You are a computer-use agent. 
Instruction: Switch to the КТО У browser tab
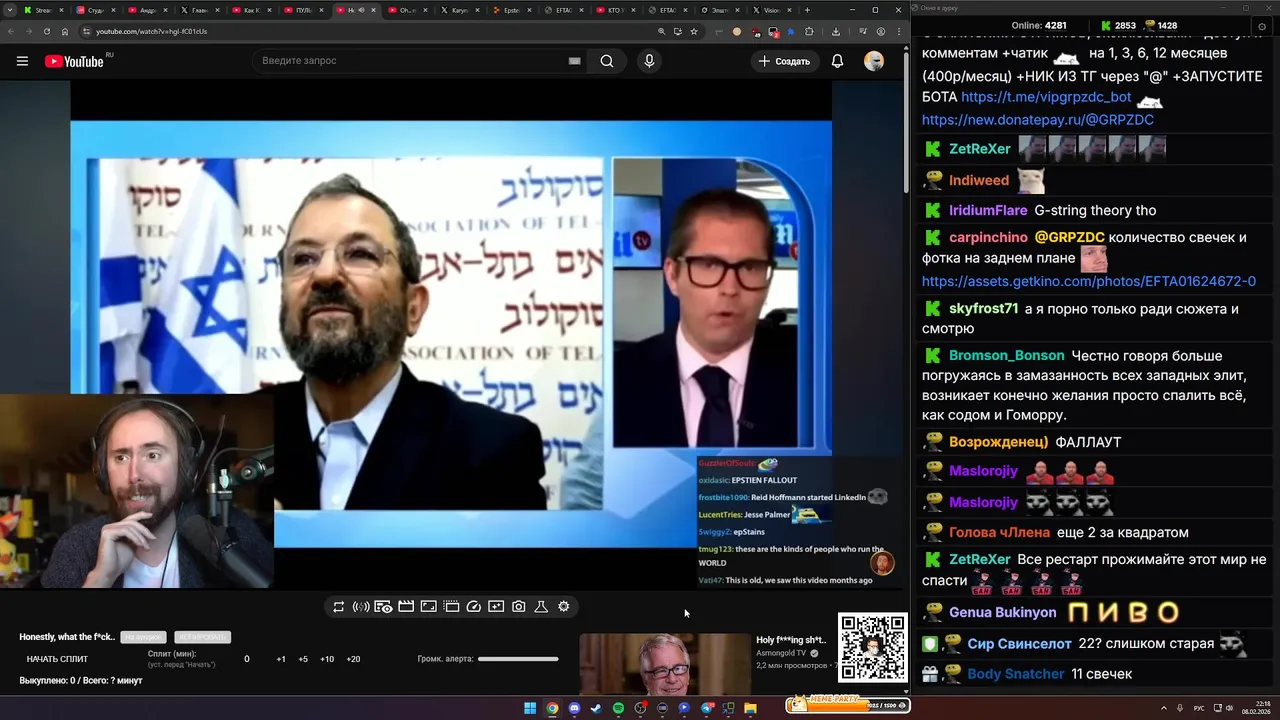616,10
